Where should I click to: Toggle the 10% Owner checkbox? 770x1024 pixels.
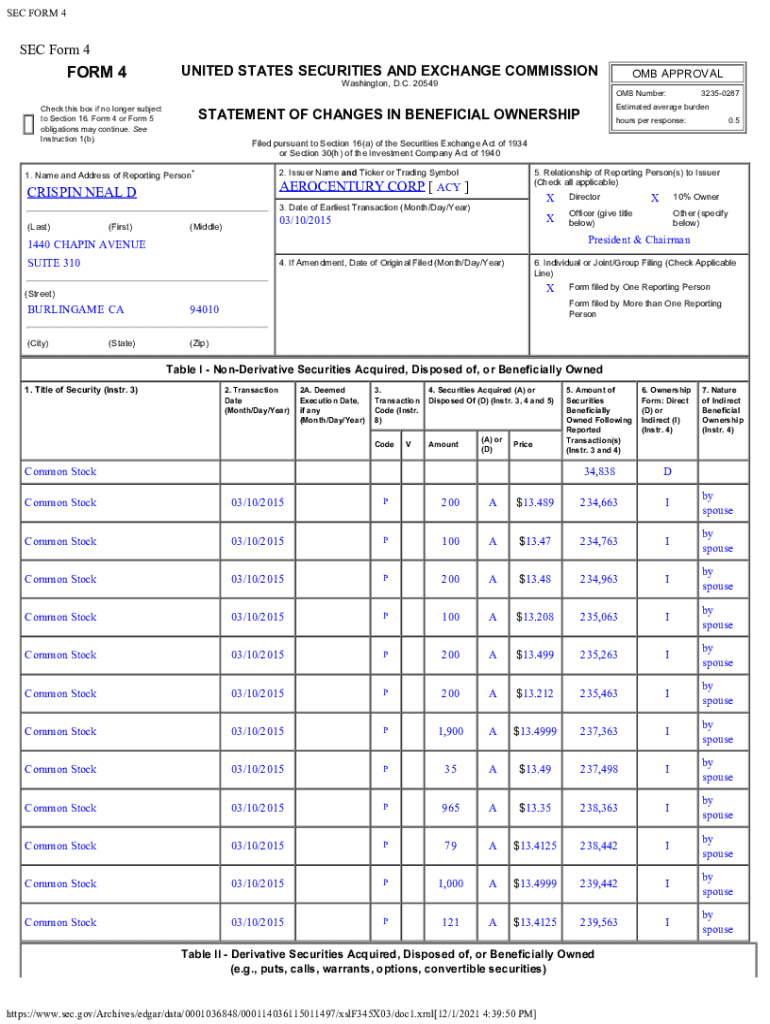coord(654,198)
